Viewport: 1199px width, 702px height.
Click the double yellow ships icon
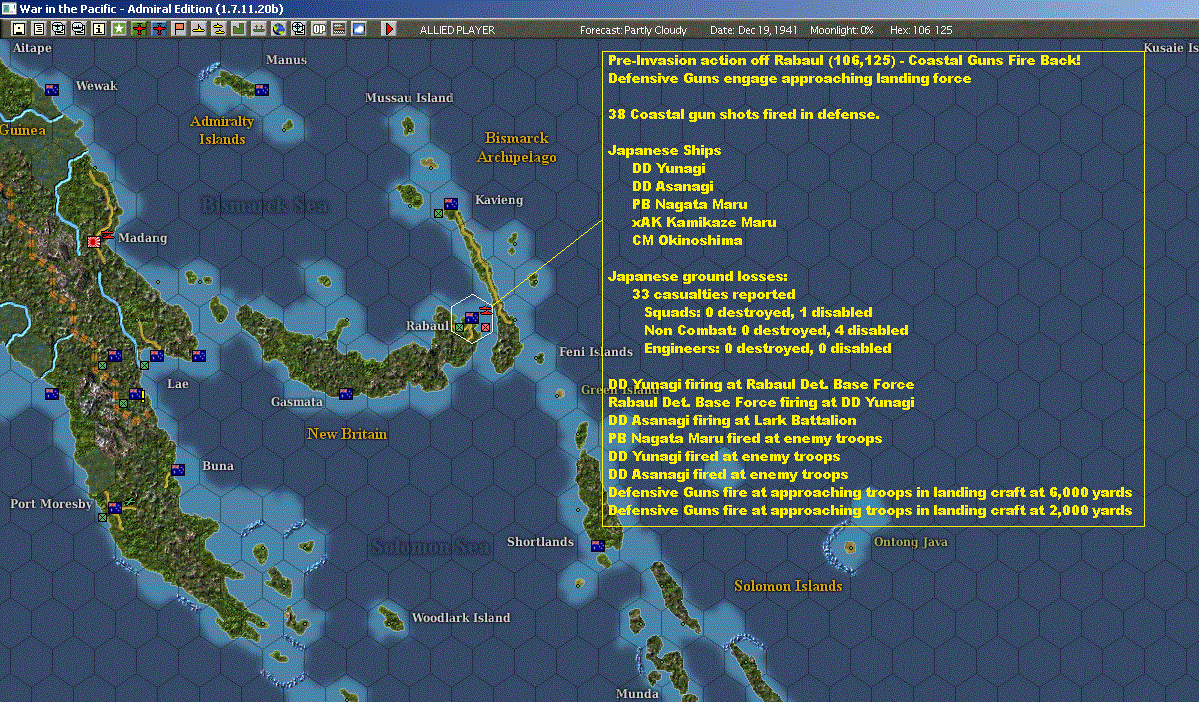coord(219,29)
